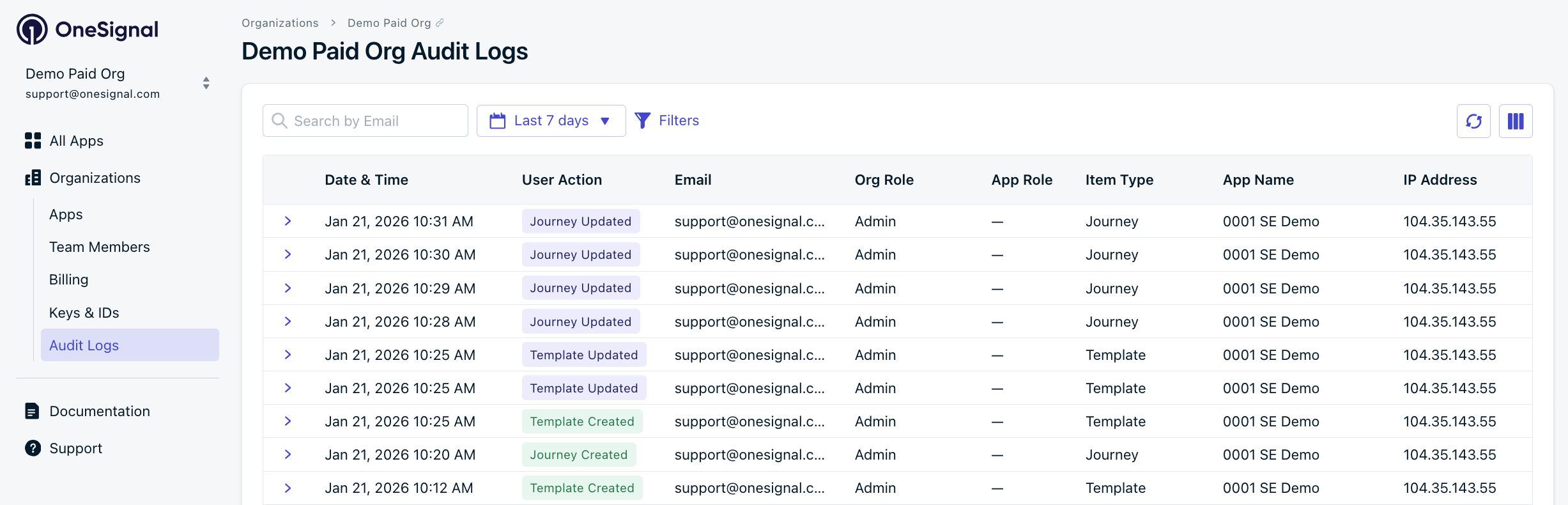Image resolution: width=1568 pixels, height=505 pixels.
Task: Click Template item type in 10:12 AM row
Action: 1116,488
